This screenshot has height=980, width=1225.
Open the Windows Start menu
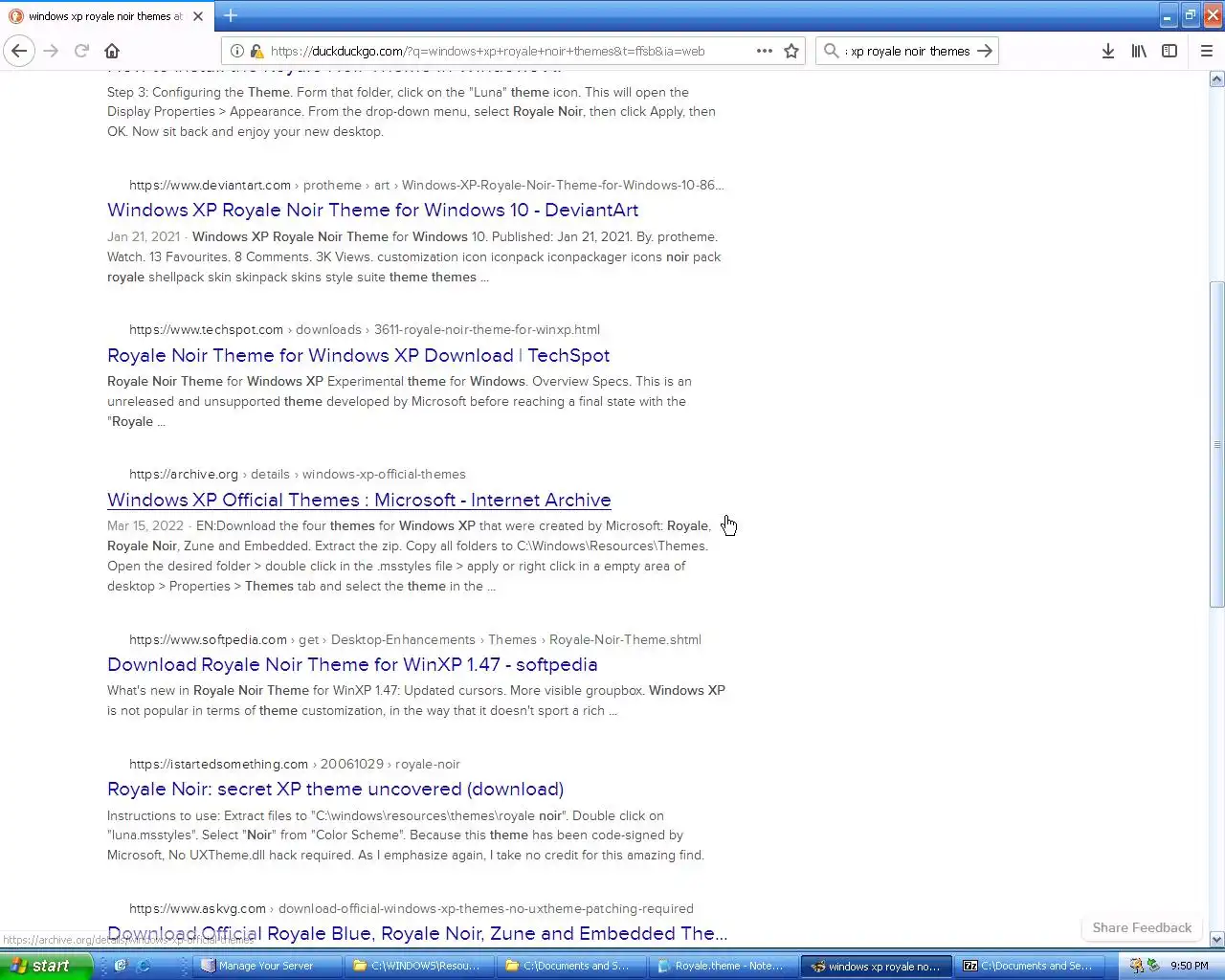coord(46,966)
